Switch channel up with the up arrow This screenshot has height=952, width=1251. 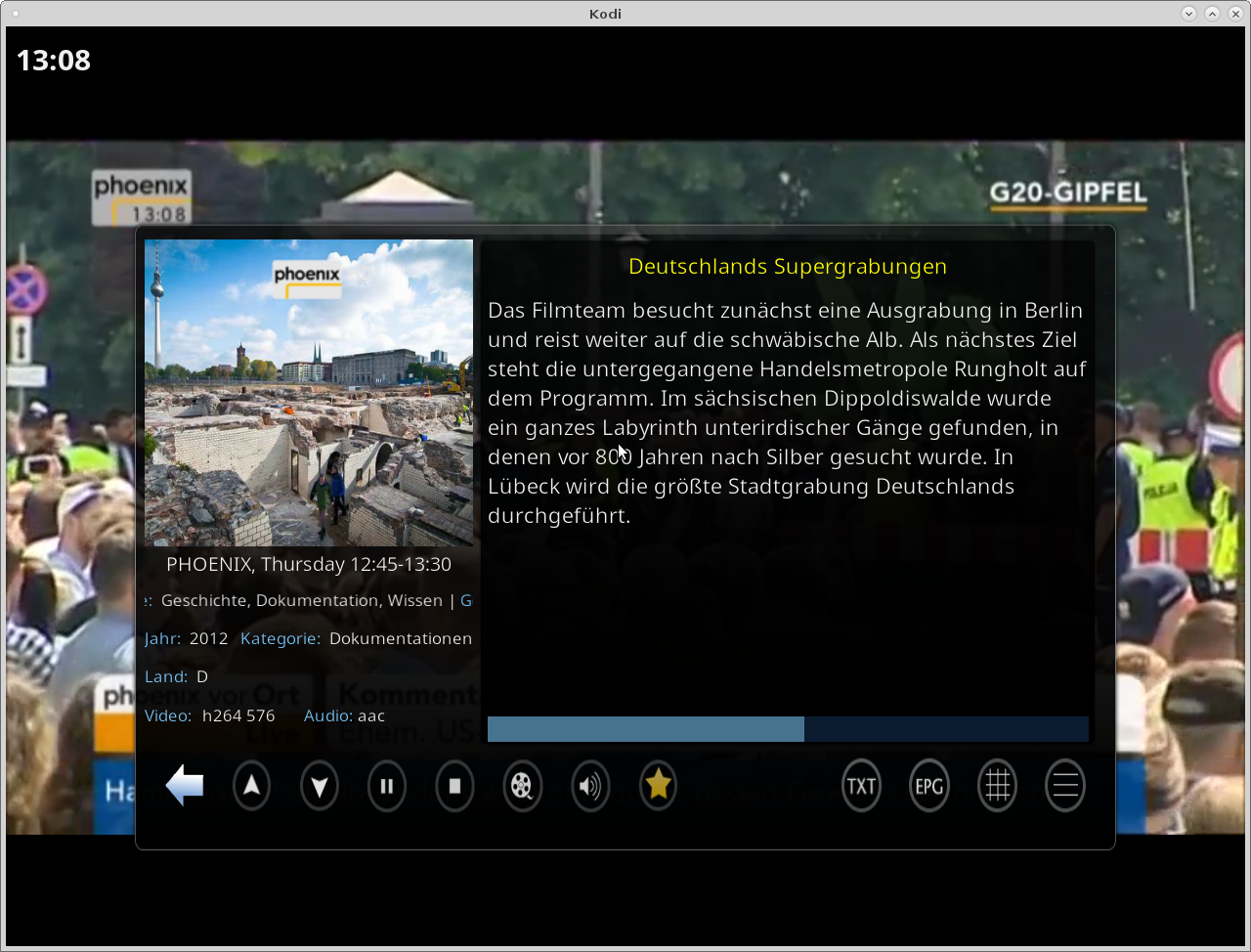[x=251, y=785]
